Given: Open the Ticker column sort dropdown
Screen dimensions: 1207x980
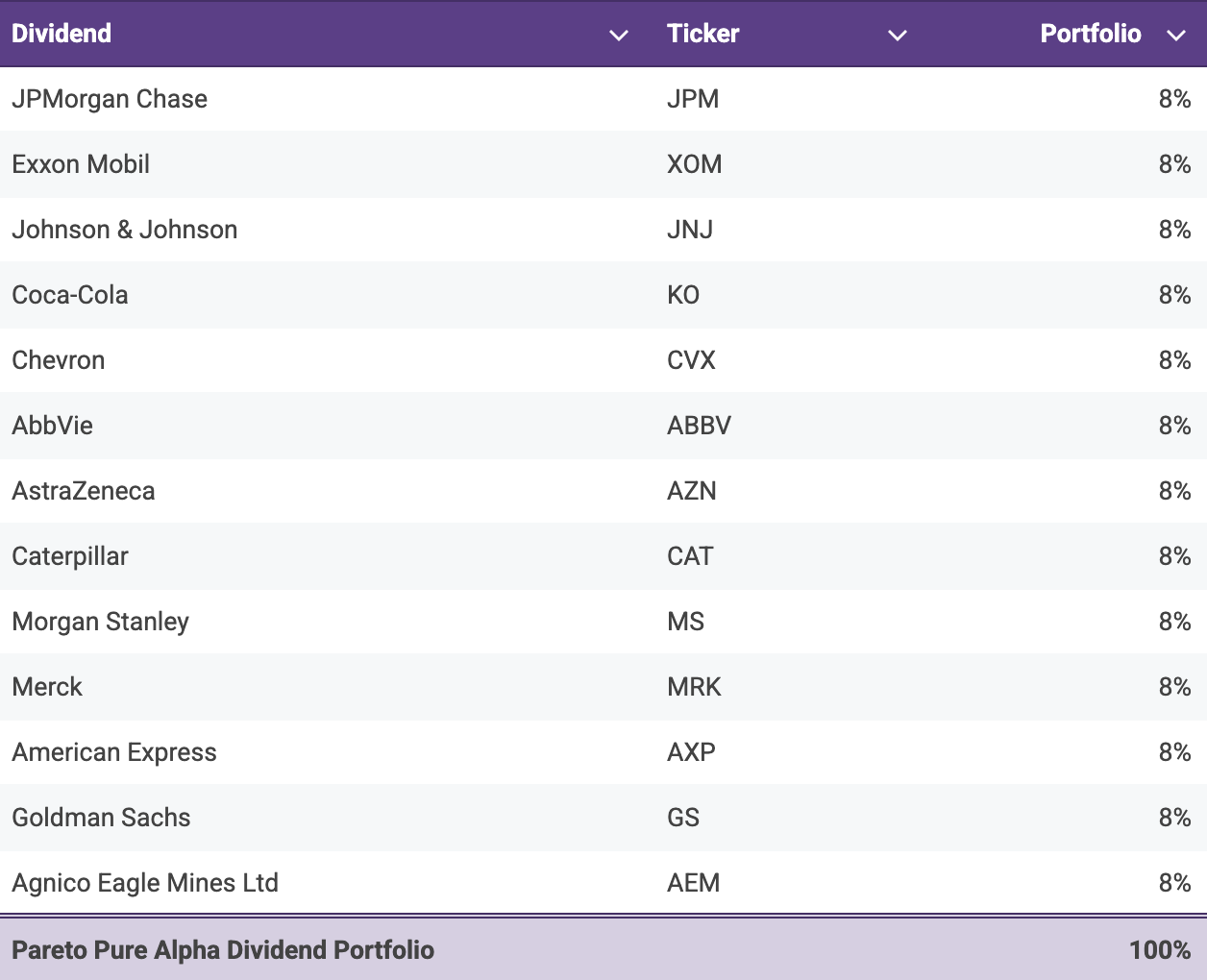Looking at the screenshot, I should click(x=898, y=35).
